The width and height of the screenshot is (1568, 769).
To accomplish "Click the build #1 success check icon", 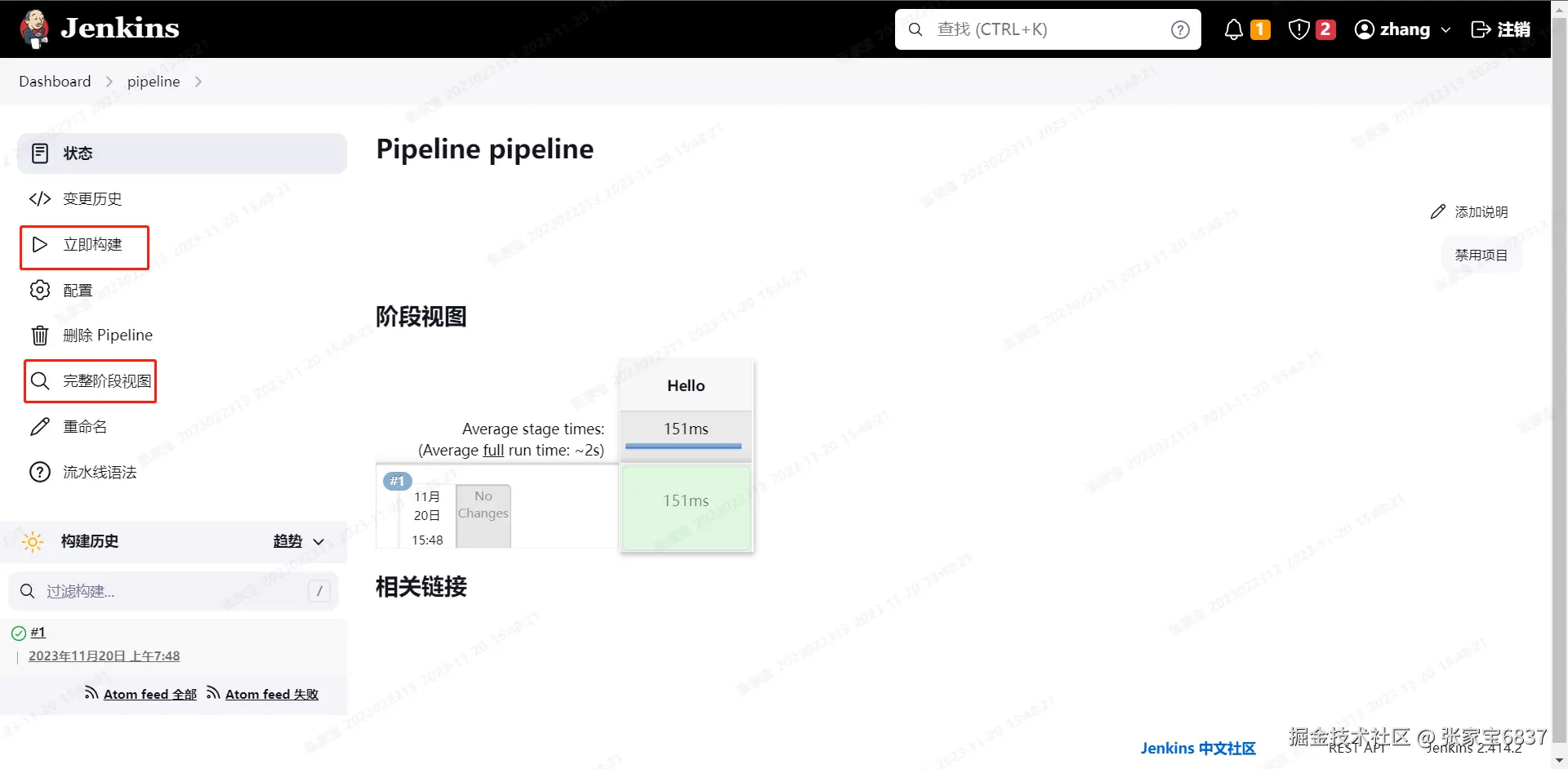I will [19, 633].
